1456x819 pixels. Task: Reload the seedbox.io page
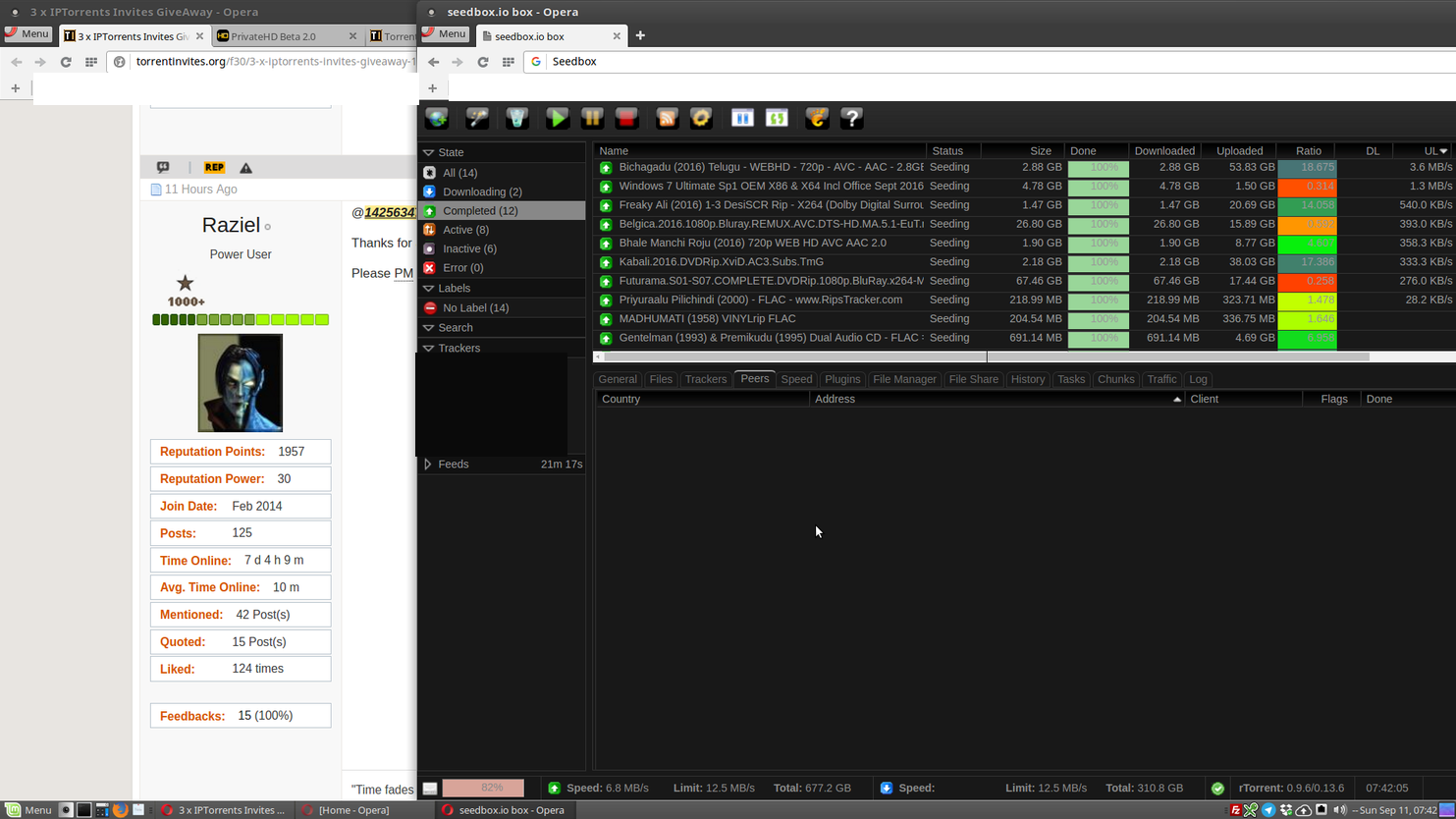tap(483, 61)
